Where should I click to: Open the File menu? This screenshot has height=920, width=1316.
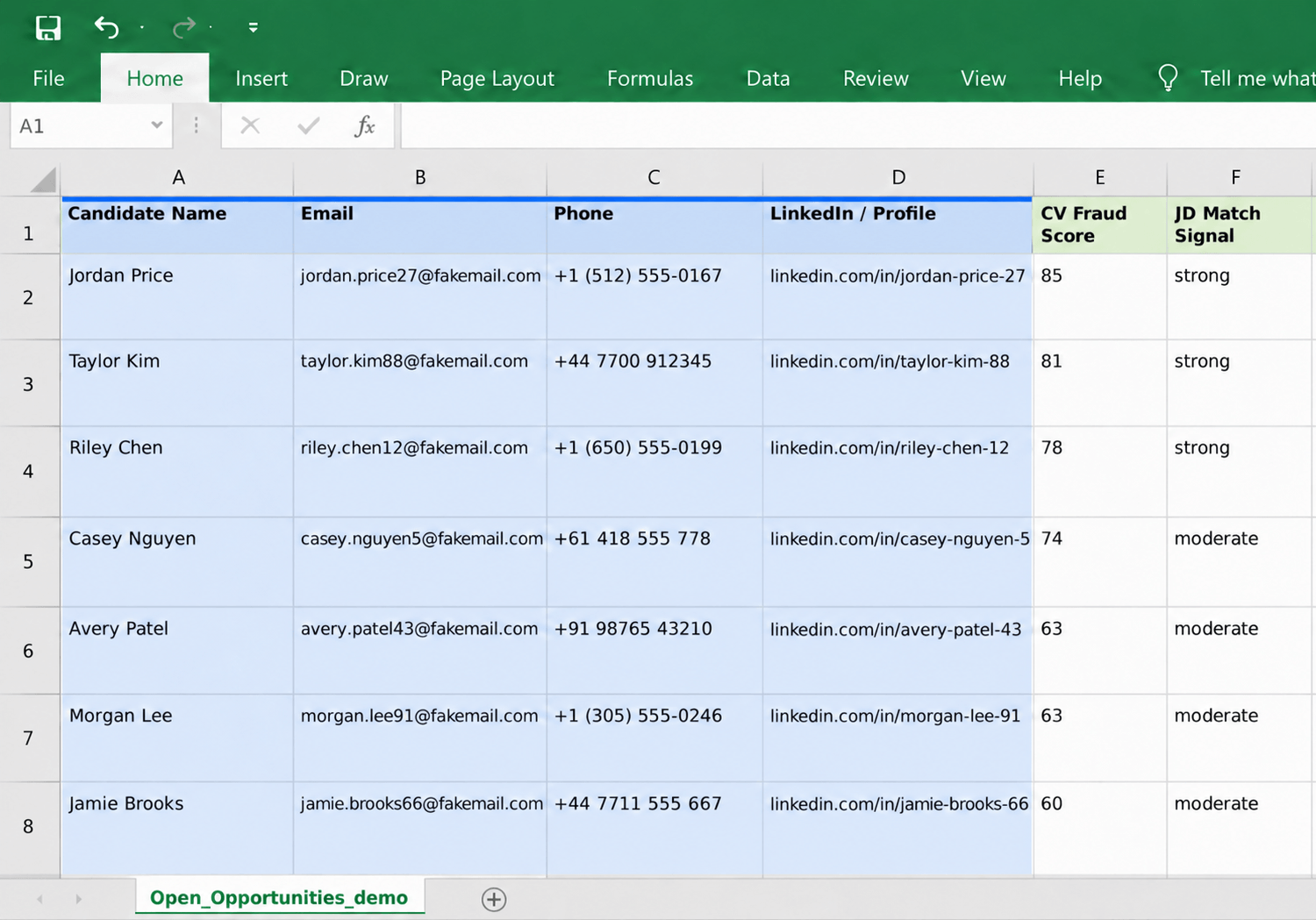point(48,78)
